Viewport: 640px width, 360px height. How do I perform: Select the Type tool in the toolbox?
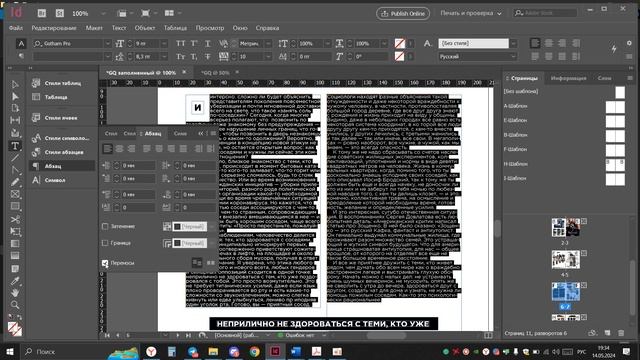click(15, 146)
